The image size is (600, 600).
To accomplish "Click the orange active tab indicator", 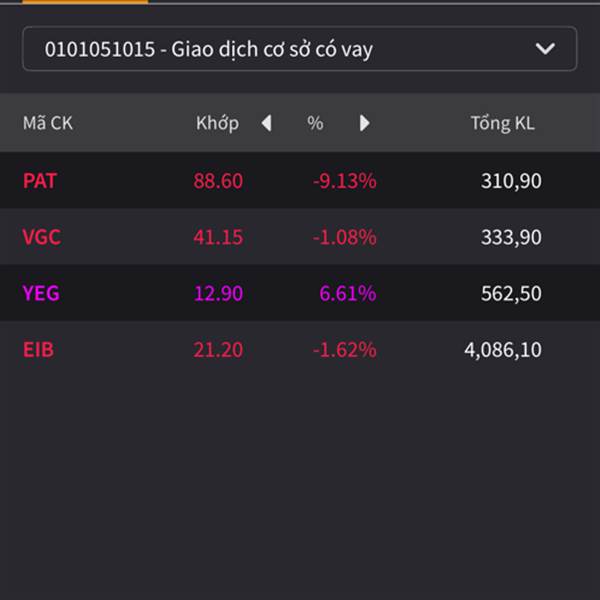I will (x=85, y=2).
